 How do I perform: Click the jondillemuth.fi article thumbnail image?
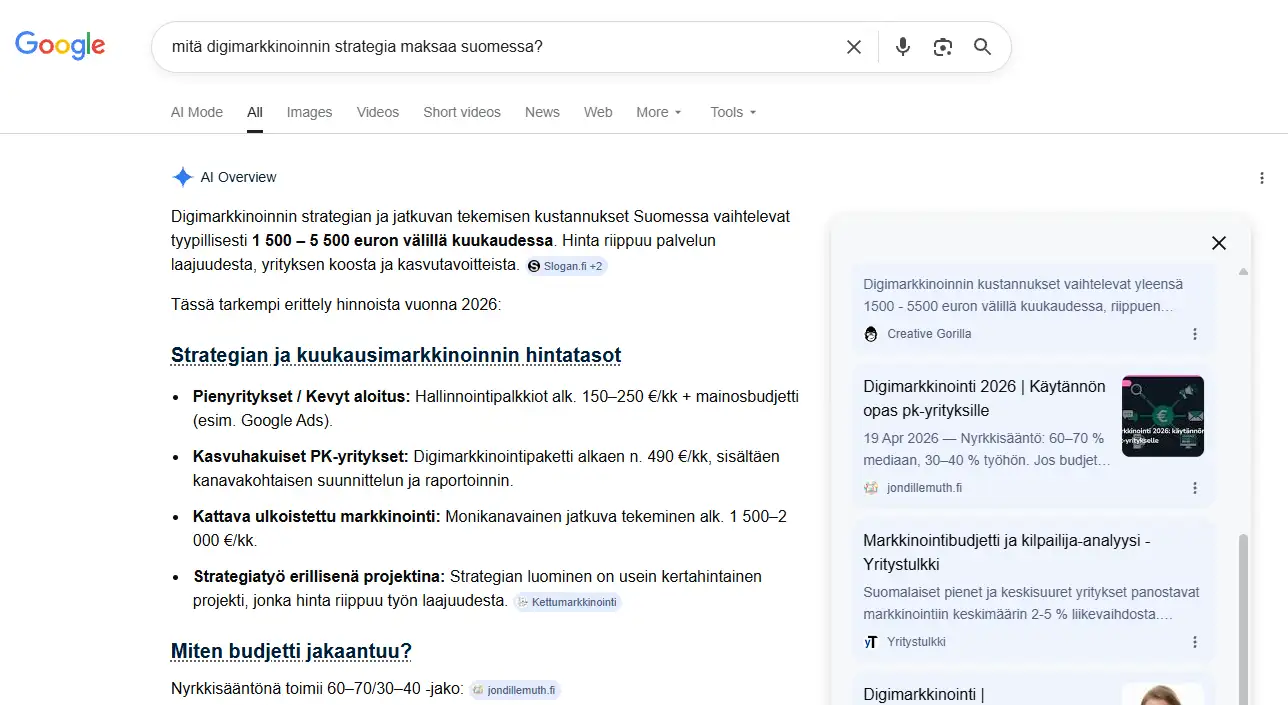[x=1162, y=415]
